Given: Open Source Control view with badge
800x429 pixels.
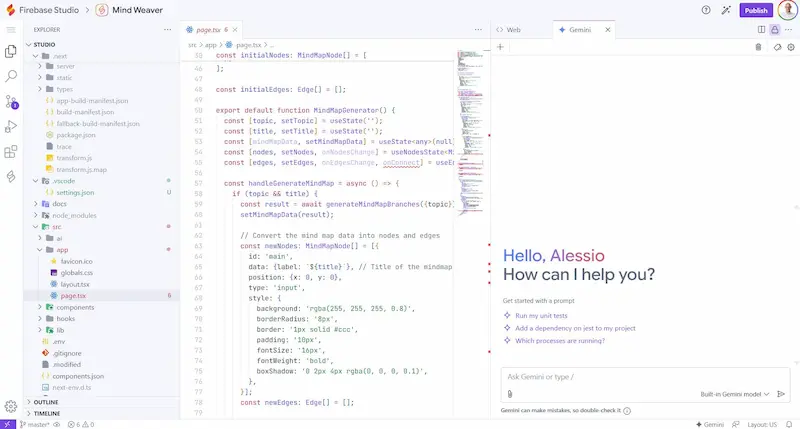Looking at the screenshot, I should click(x=11, y=102).
